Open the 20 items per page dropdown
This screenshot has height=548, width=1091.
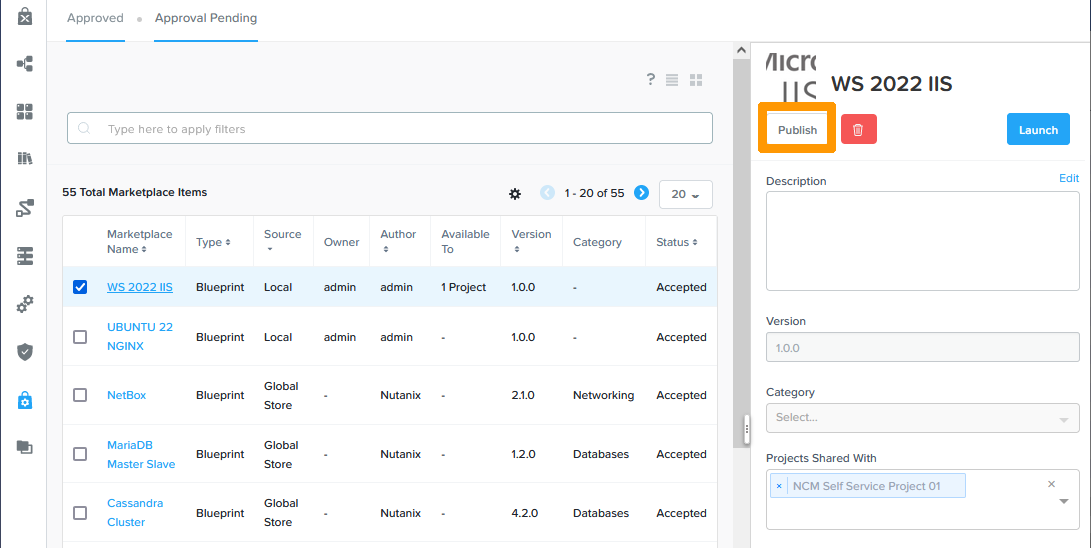click(x=685, y=194)
